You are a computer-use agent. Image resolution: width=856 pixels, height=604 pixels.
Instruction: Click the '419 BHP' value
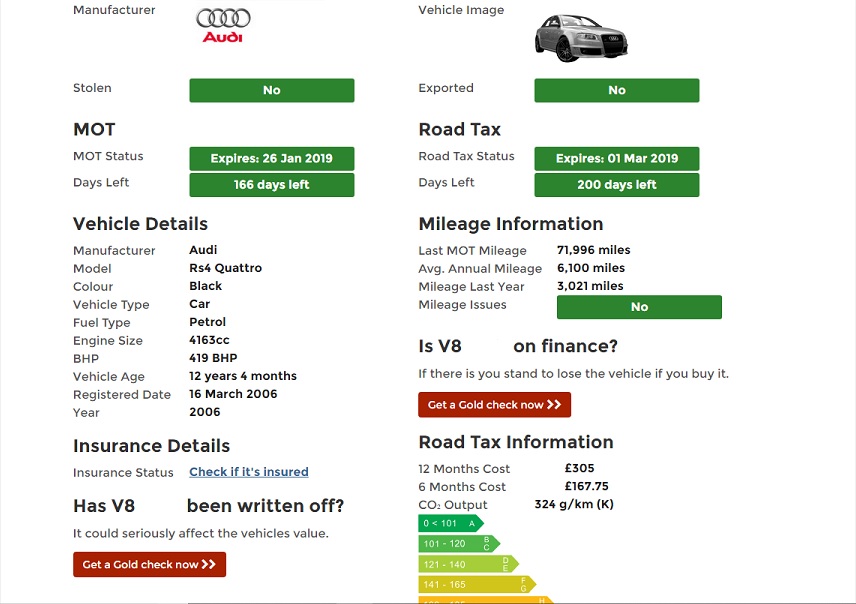point(213,358)
